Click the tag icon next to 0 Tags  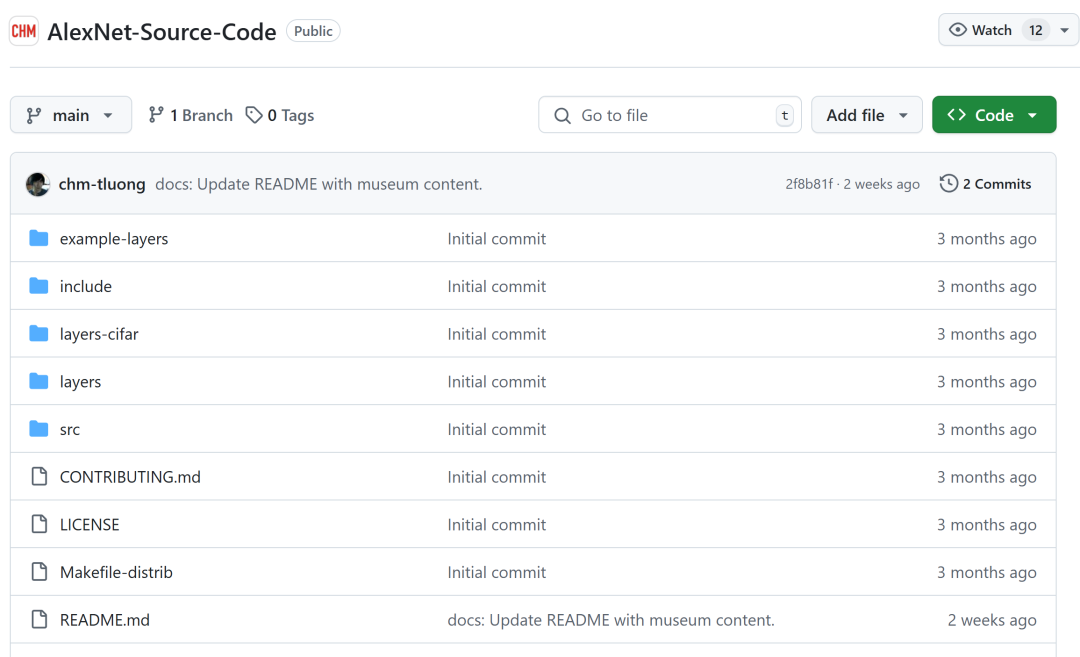[x=254, y=115]
